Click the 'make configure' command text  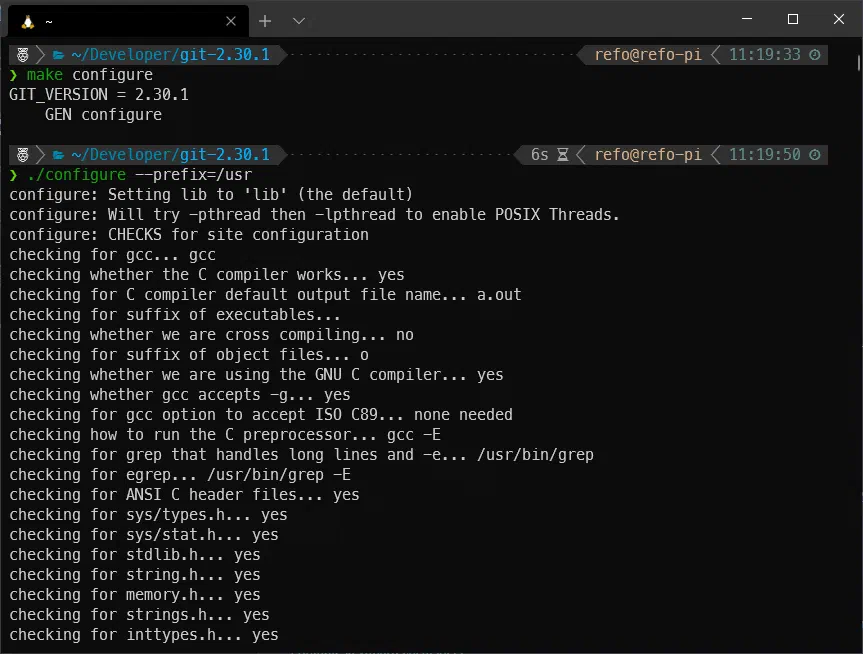click(90, 75)
